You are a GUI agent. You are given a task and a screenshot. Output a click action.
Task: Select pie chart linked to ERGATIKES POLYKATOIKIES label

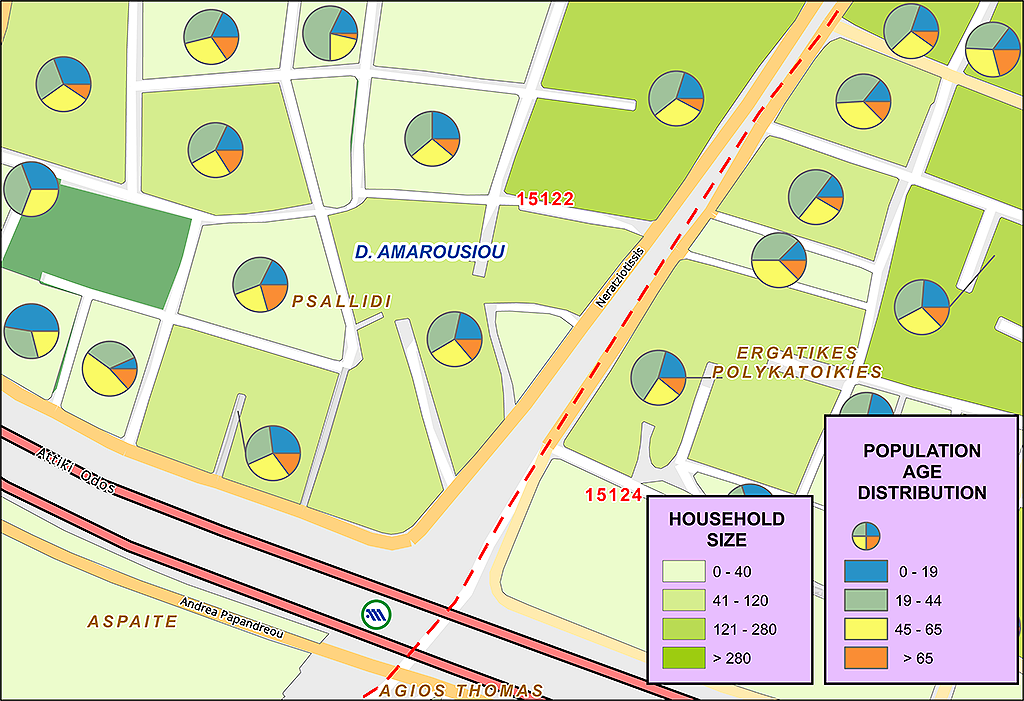point(658,378)
